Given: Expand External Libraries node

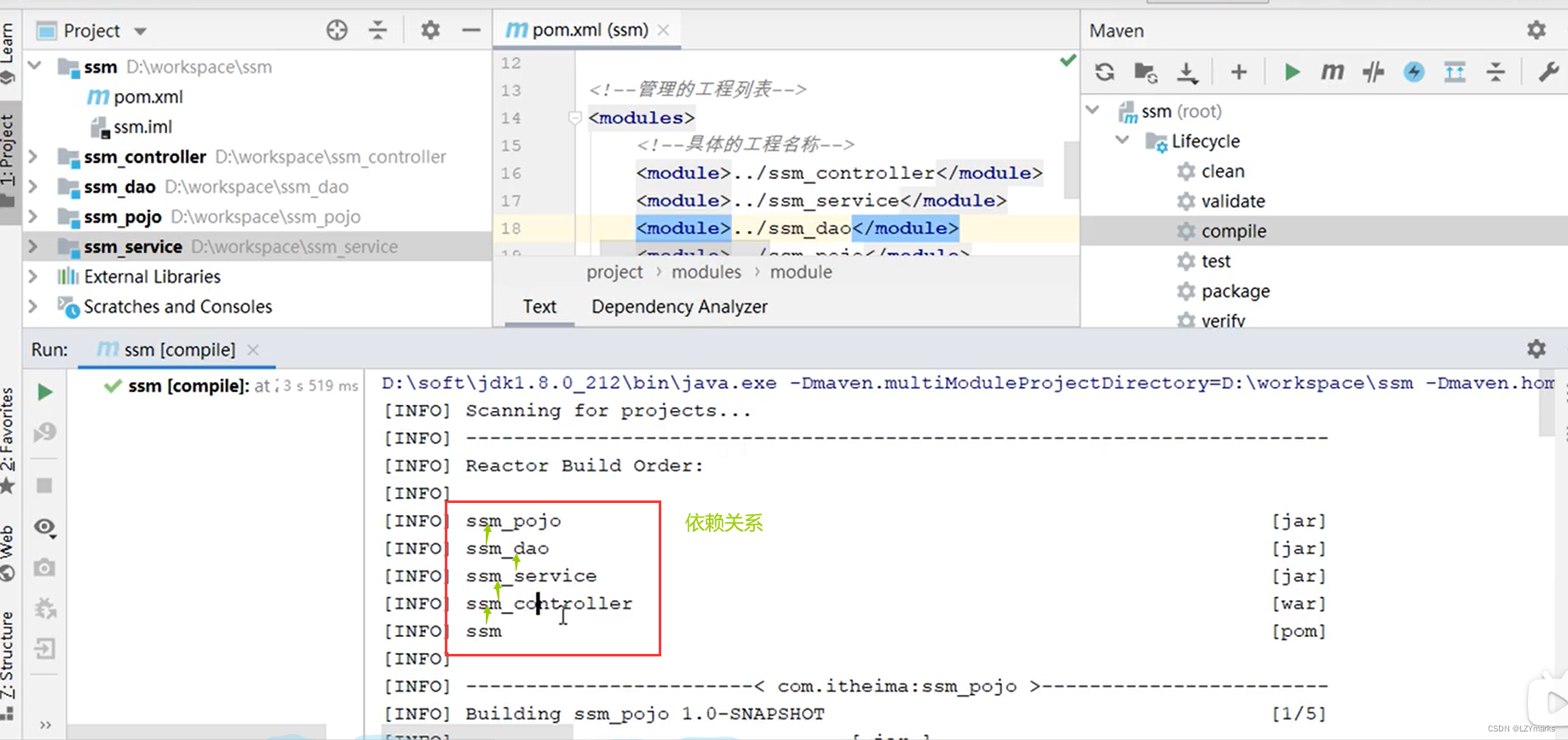Looking at the screenshot, I should (x=33, y=276).
